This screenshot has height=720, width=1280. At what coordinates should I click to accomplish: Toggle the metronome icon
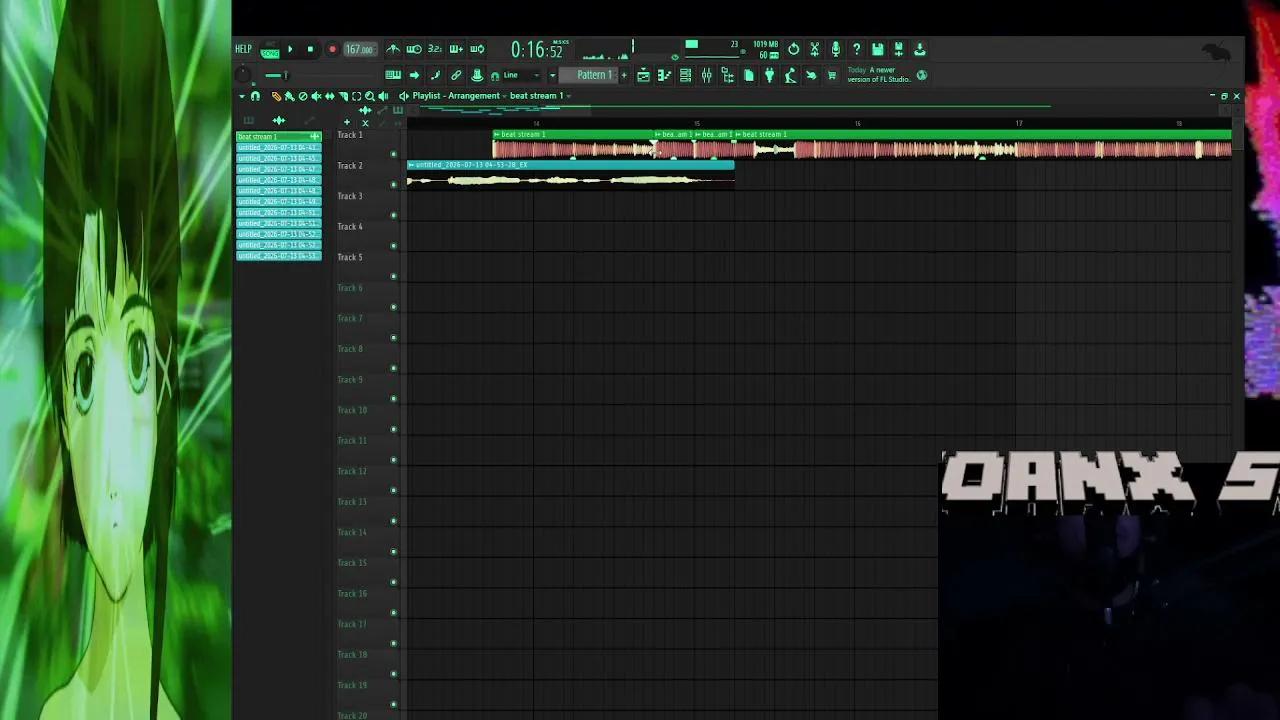tap(393, 49)
